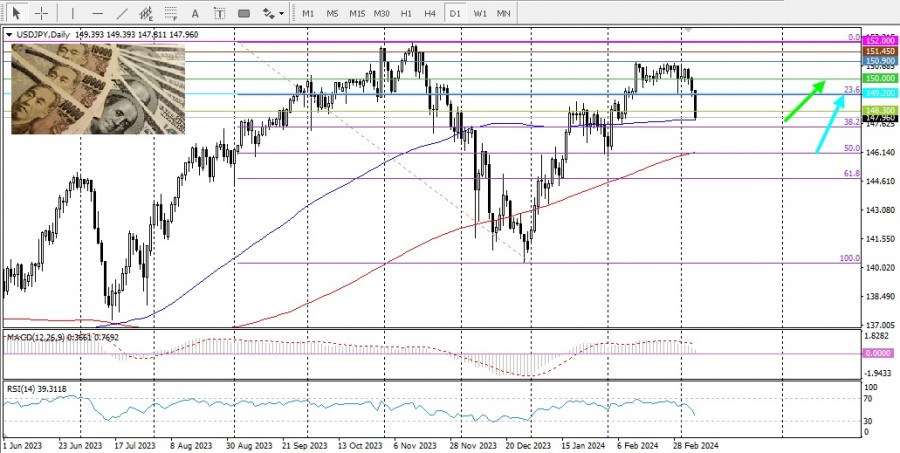Image resolution: width=900 pixels, height=453 pixels.
Task: Select the 61.8 Fibonacci level label
Action: coord(852,173)
